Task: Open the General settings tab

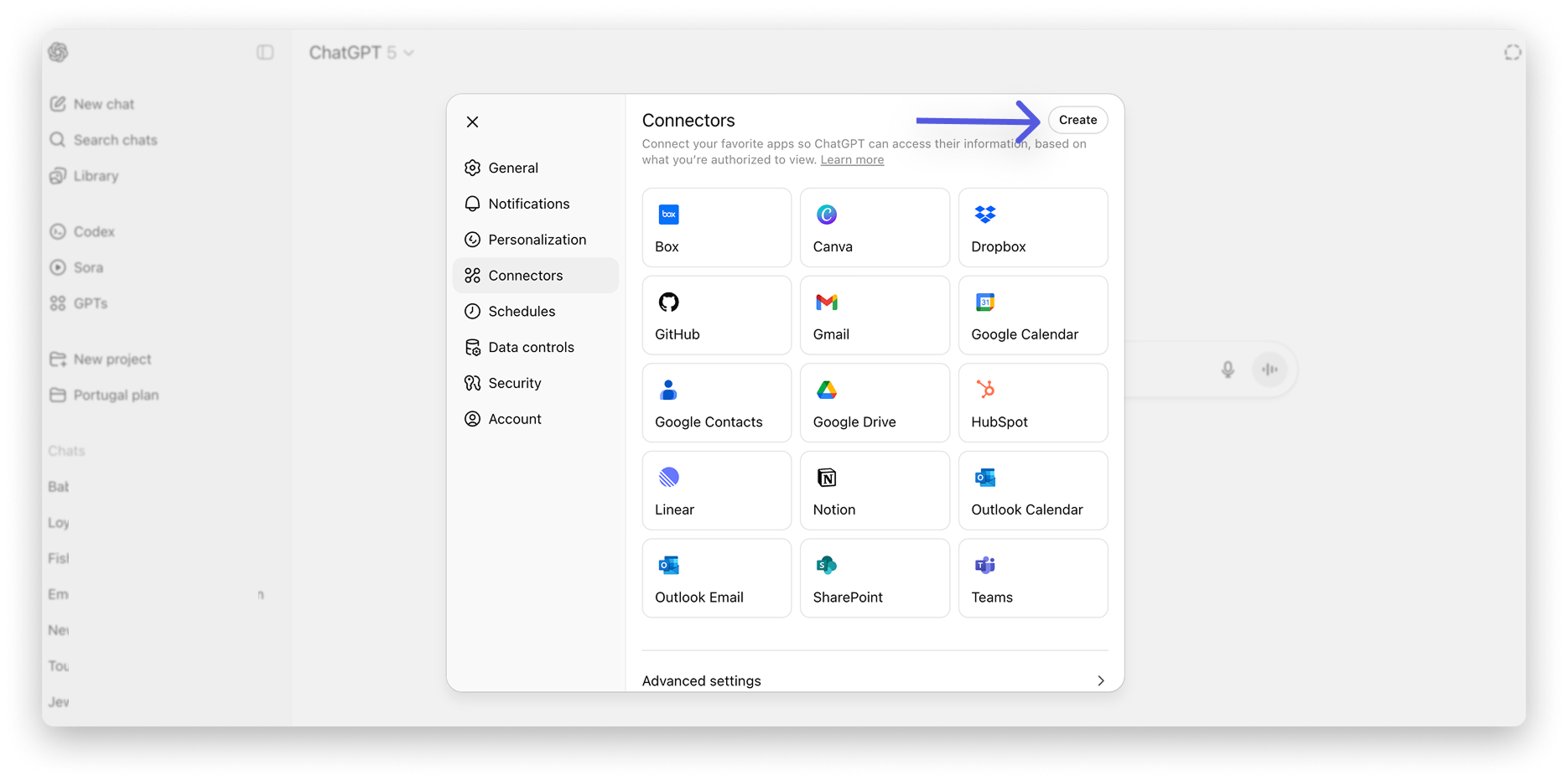Action: tap(536, 168)
